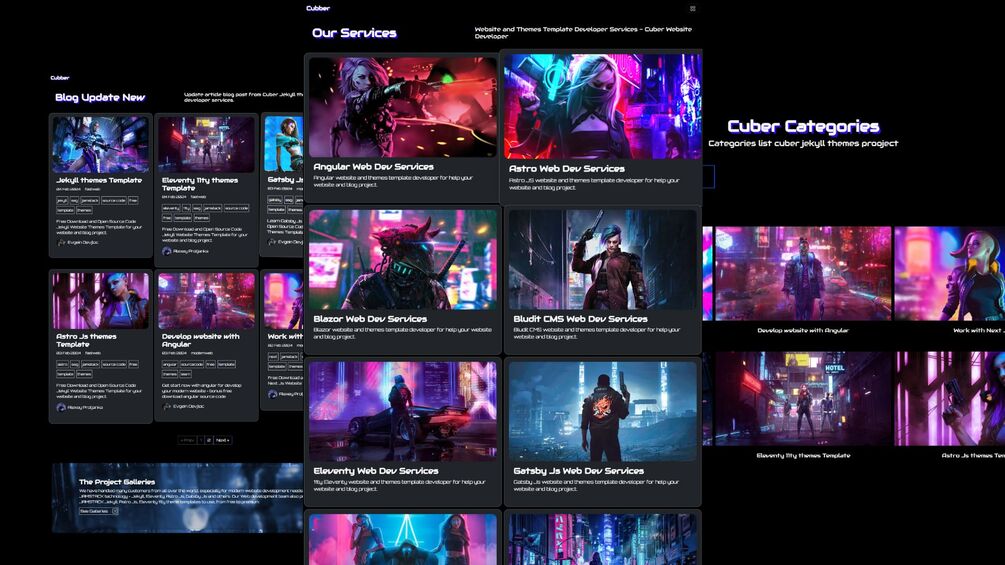
Task: Click the Cubber logo above Blog Update New
Action: 60,78
